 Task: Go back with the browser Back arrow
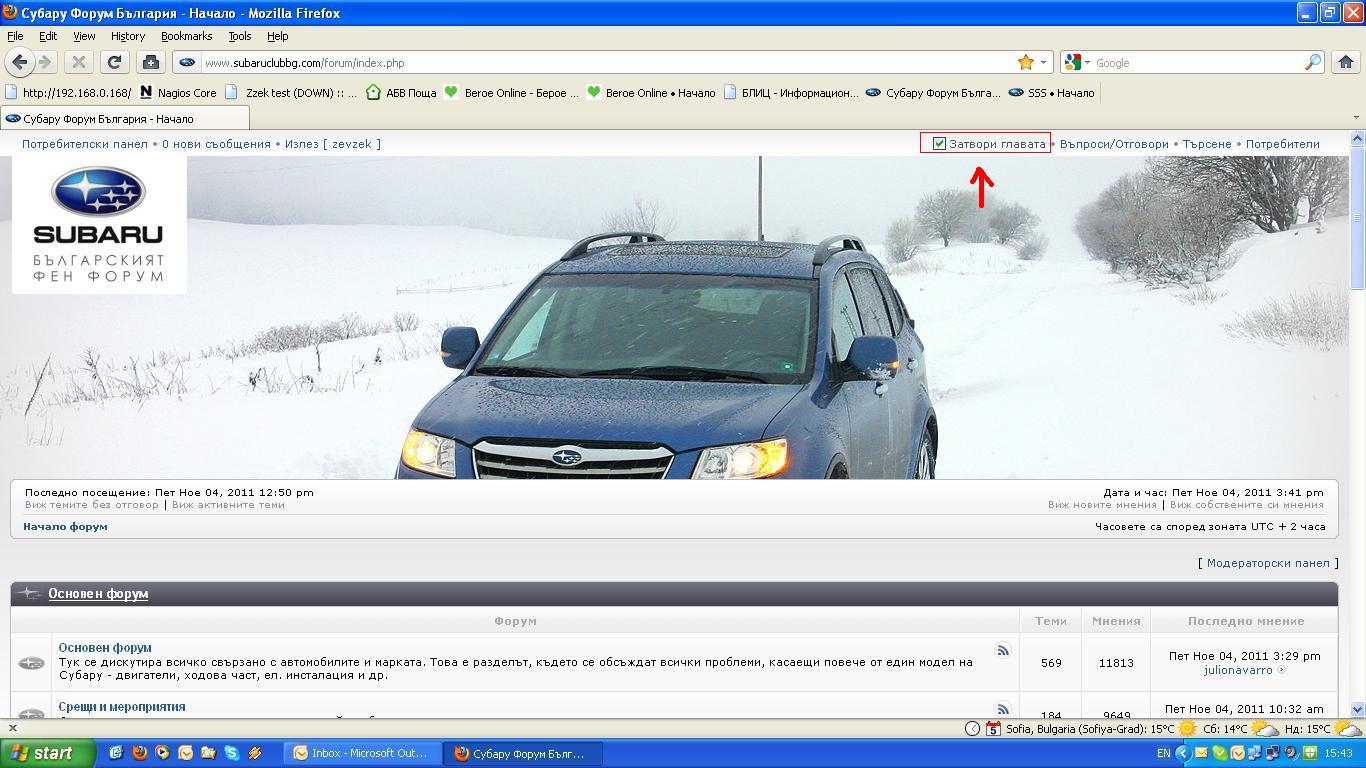[x=19, y=62]
